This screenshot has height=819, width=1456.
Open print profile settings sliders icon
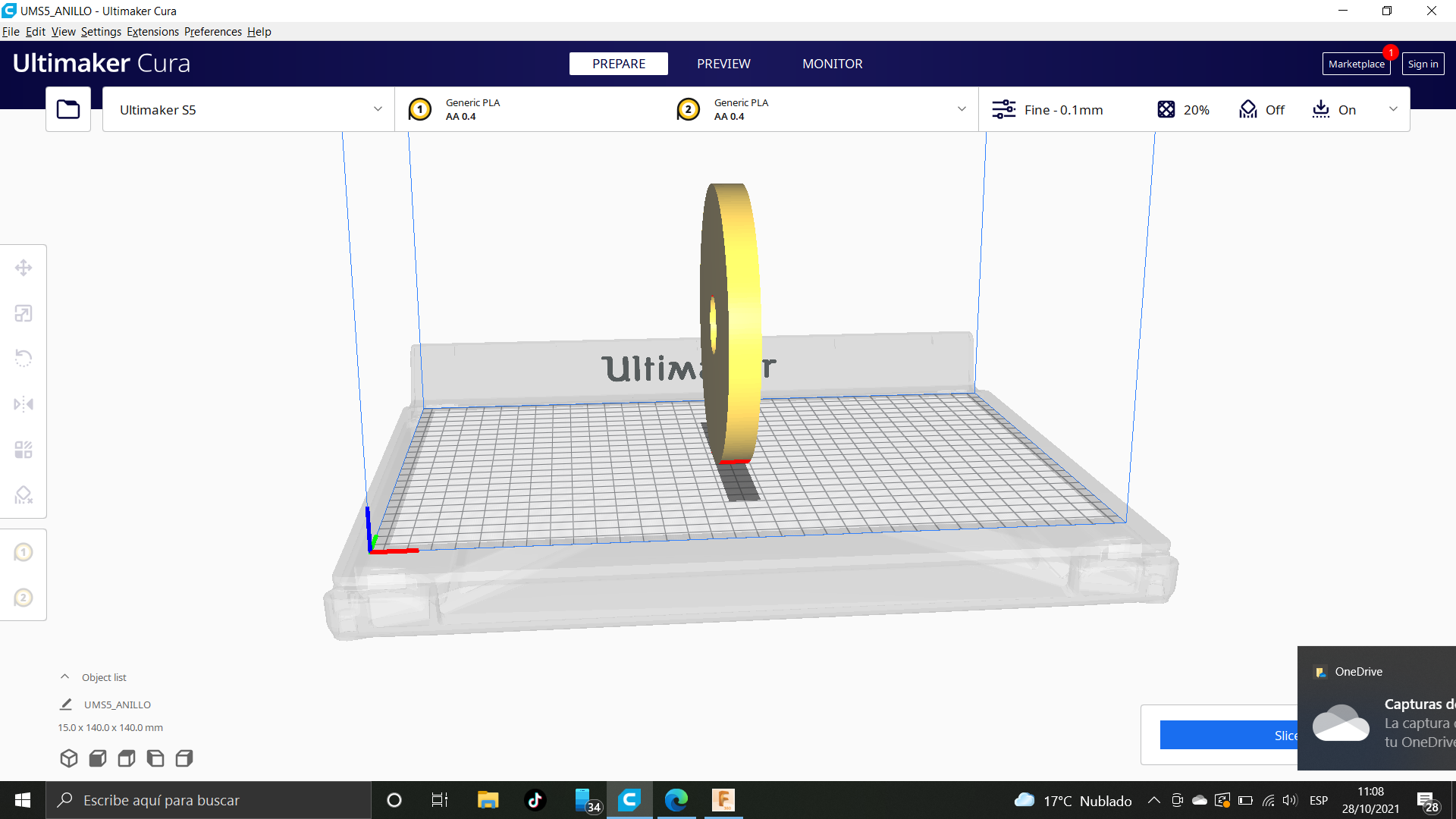point(1004,109)
